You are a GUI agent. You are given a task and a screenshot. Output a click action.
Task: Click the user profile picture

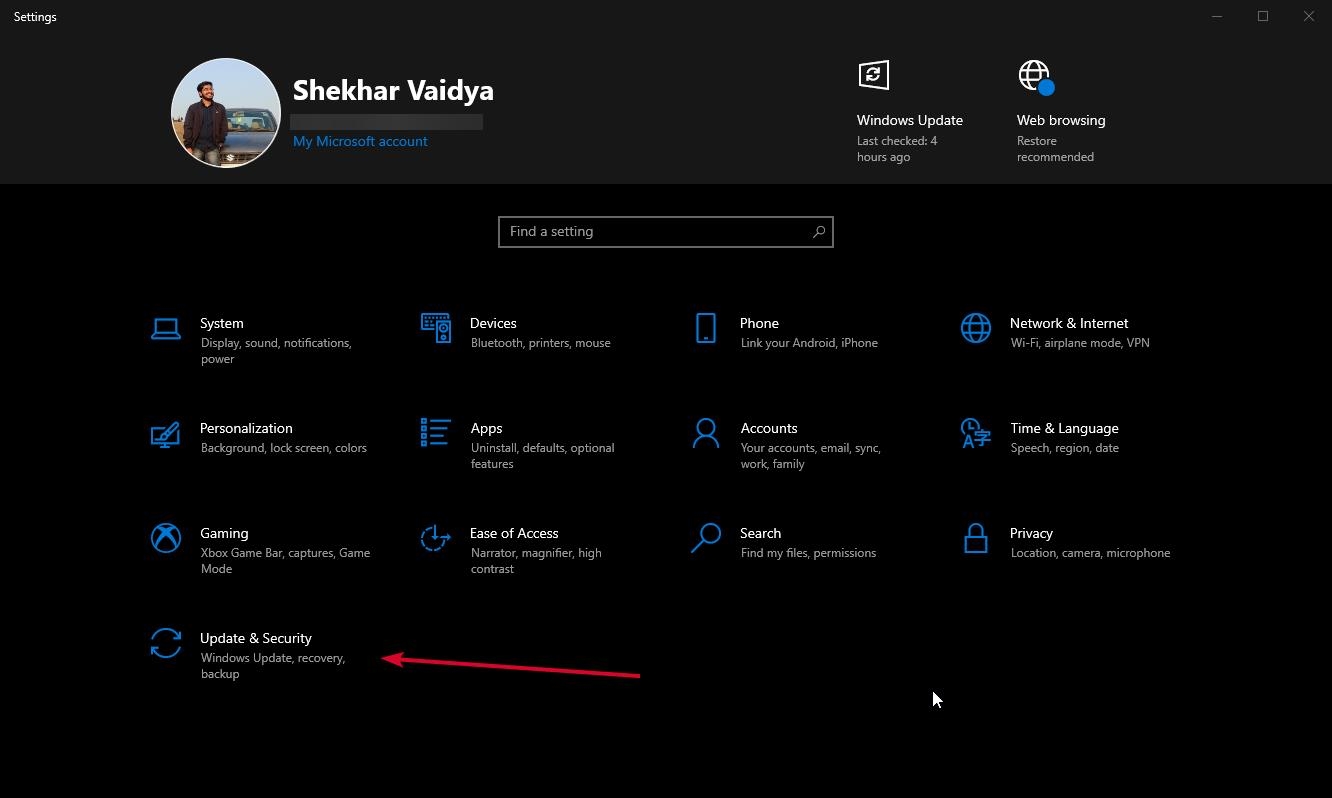226,113
